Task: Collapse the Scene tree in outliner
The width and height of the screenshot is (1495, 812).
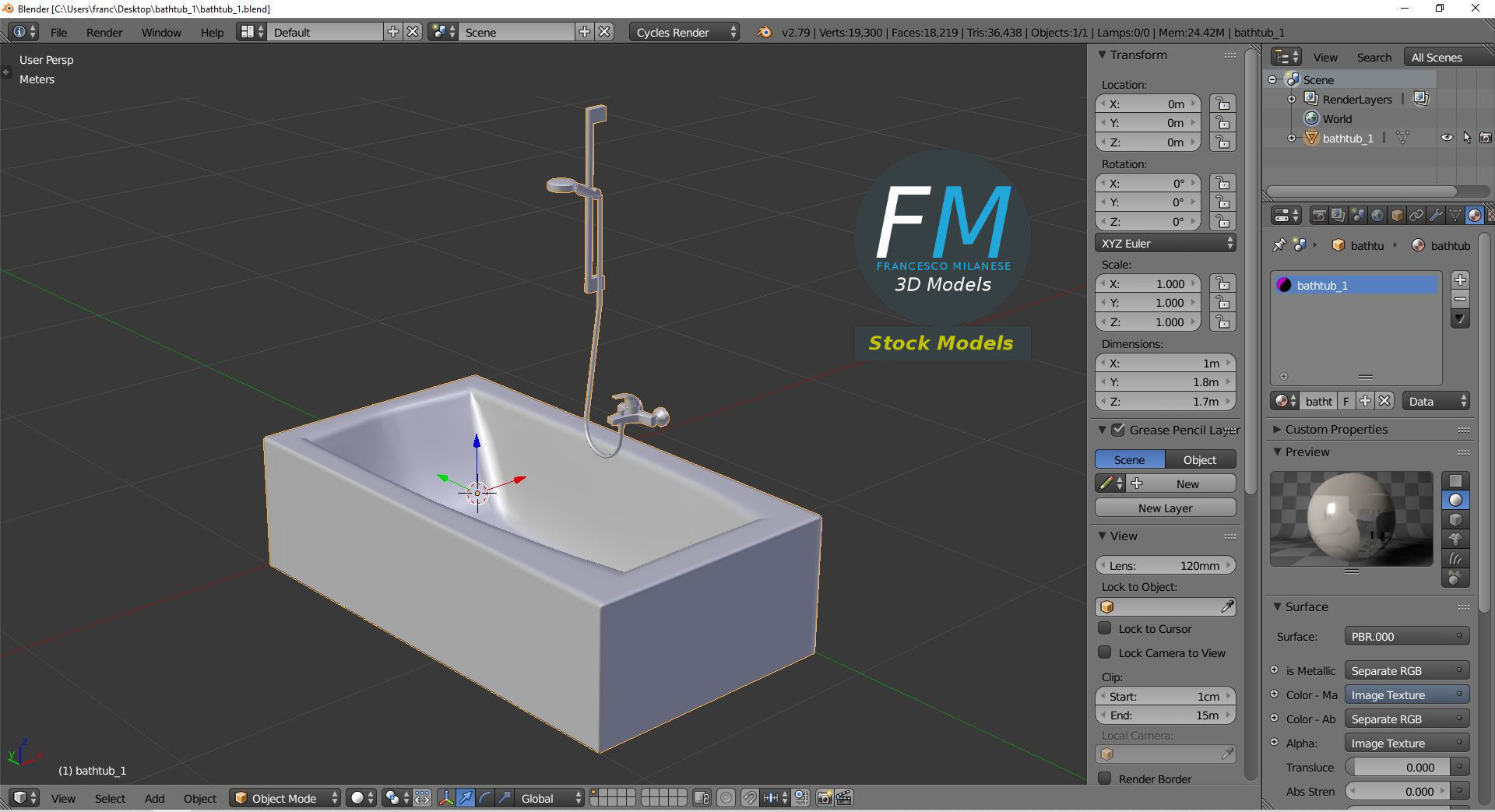Action: [1272, 79]
